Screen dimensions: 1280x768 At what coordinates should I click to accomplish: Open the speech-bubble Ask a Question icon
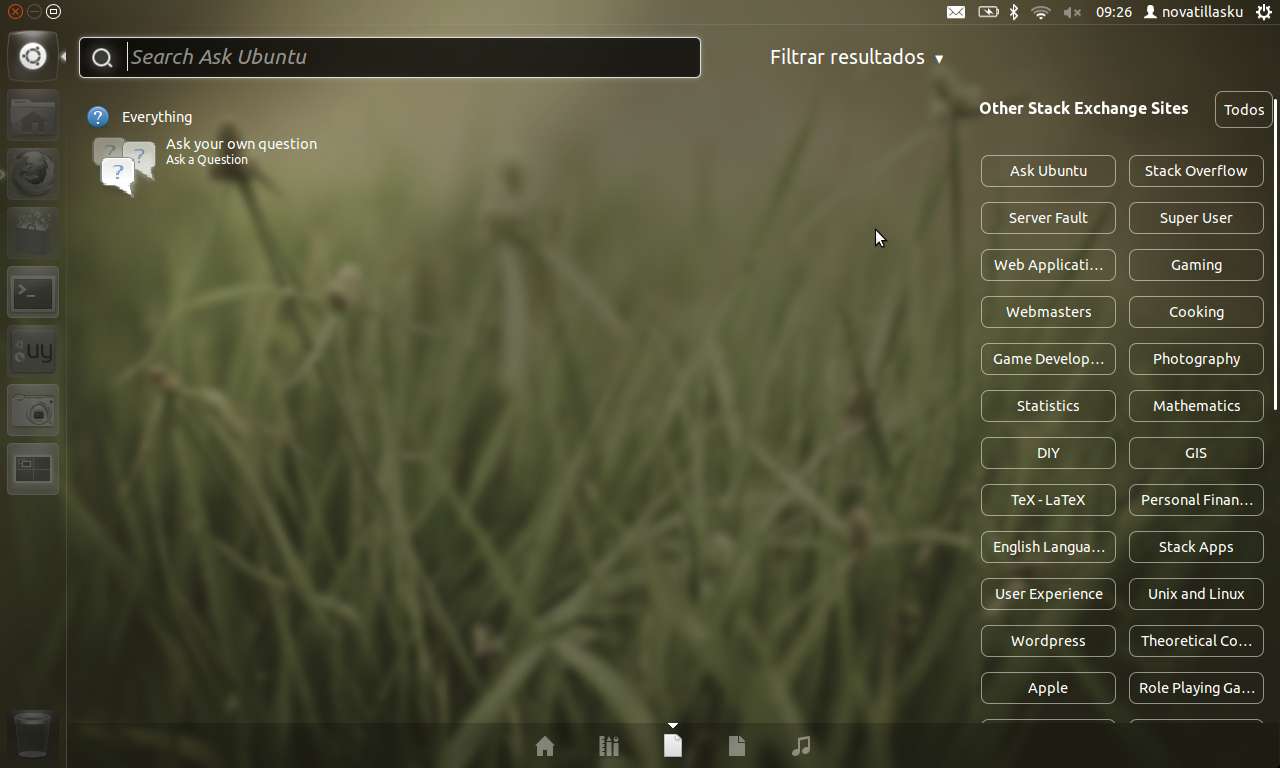pos(124,166)
